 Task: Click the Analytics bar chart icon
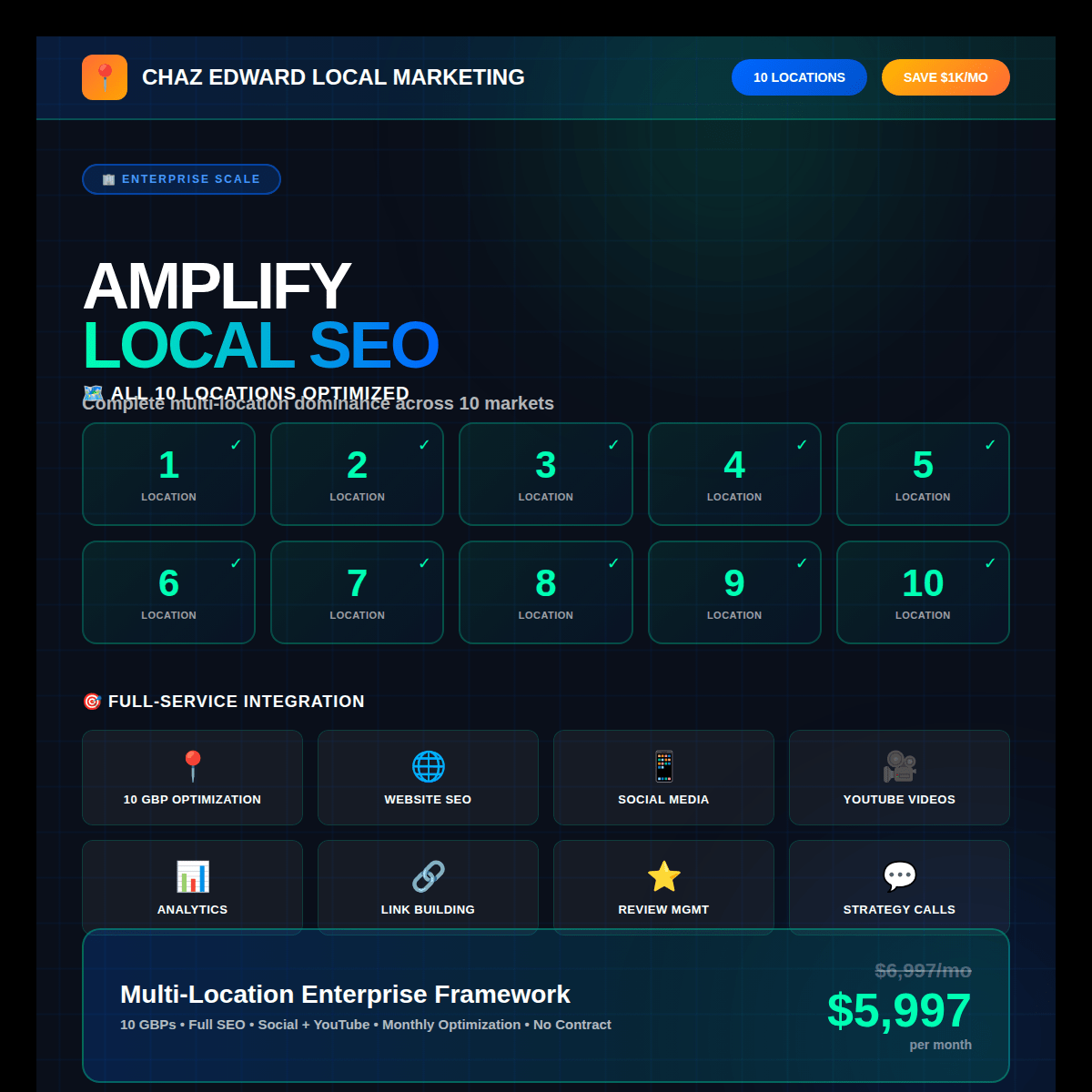tap(192, 876)
